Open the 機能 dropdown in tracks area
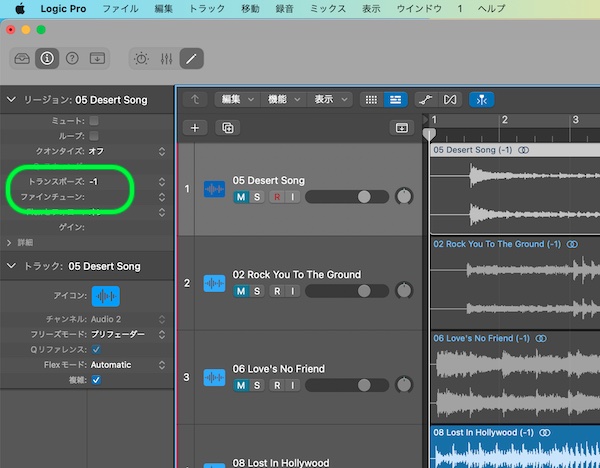The width and height of the screenshot is (600, 468). point(284,100)
